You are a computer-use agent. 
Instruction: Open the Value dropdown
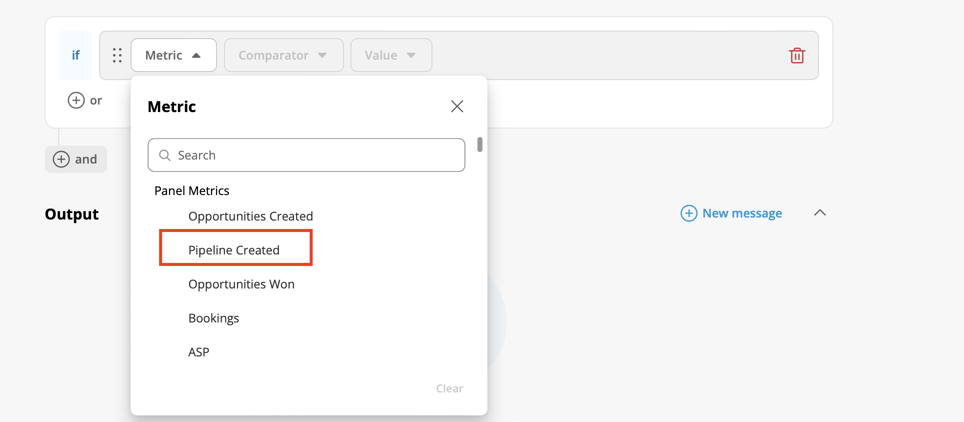(391, 55)
